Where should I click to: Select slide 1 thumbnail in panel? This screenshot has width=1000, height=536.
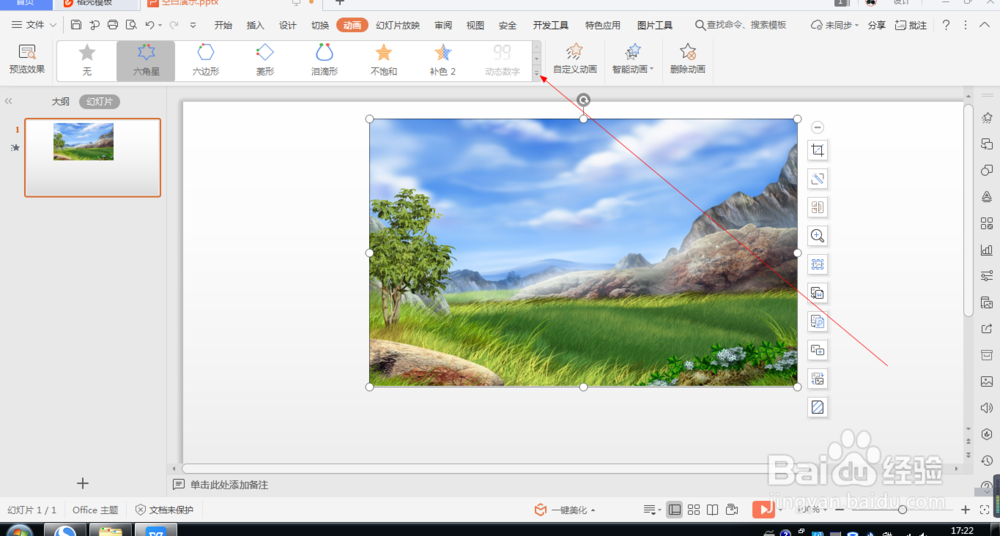pyautogui.click(x=92, y=157)
